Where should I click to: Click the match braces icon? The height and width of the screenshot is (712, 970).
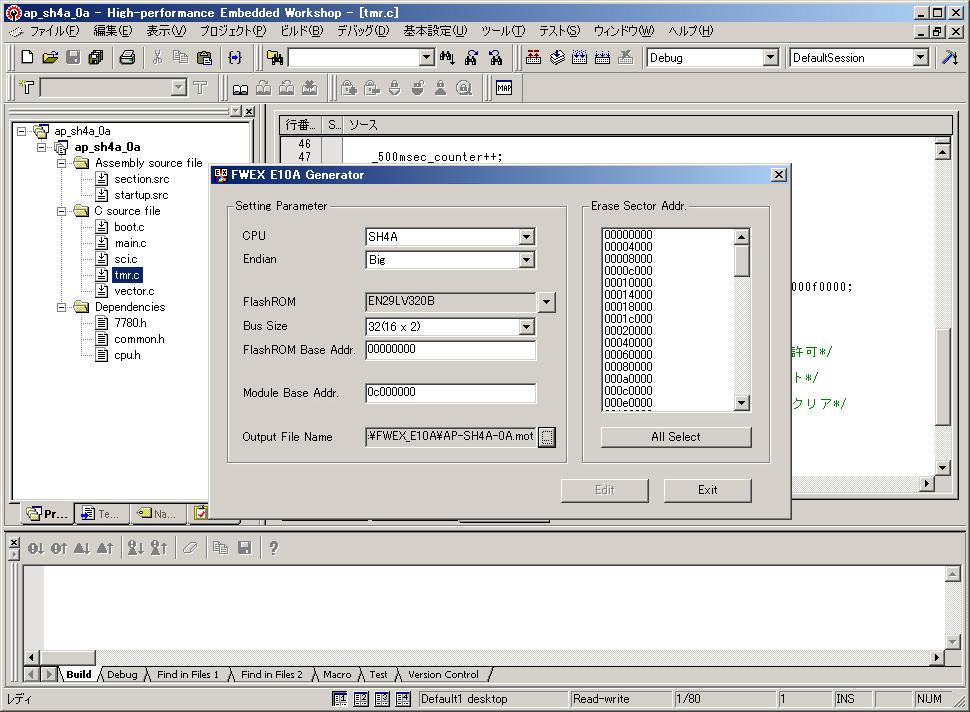click(234, 58)
